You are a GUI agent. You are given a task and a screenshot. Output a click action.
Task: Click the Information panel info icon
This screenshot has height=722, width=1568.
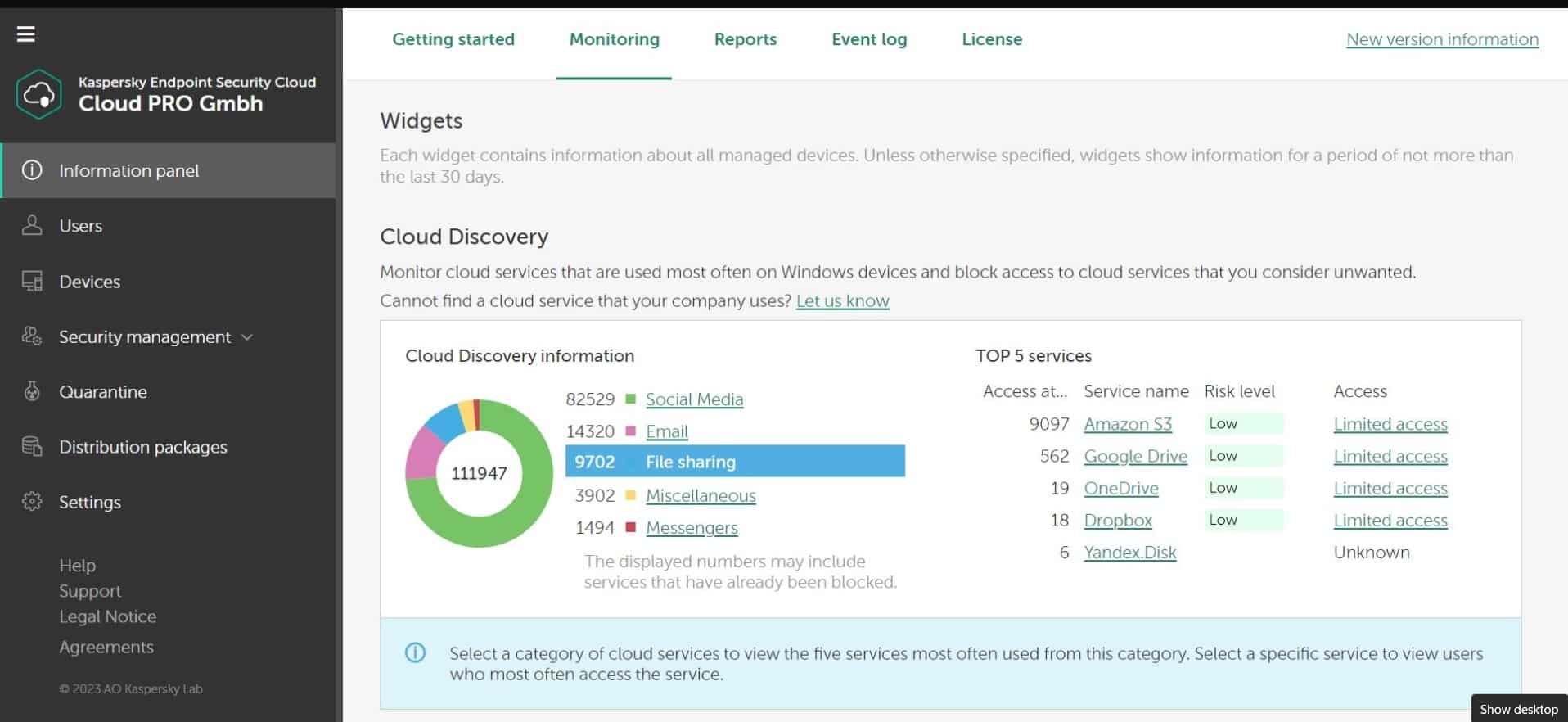32,170
